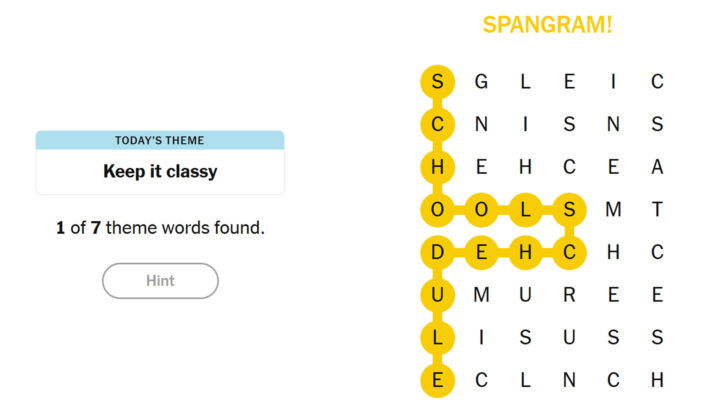Click the yellow SPANGRAM! label
728x409 pixels.
coord(547,25)
